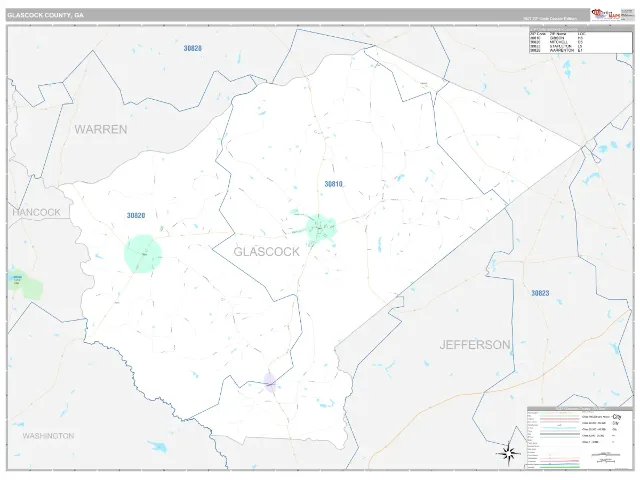Select the JEFFERSON county label

[x=475, y=345]
